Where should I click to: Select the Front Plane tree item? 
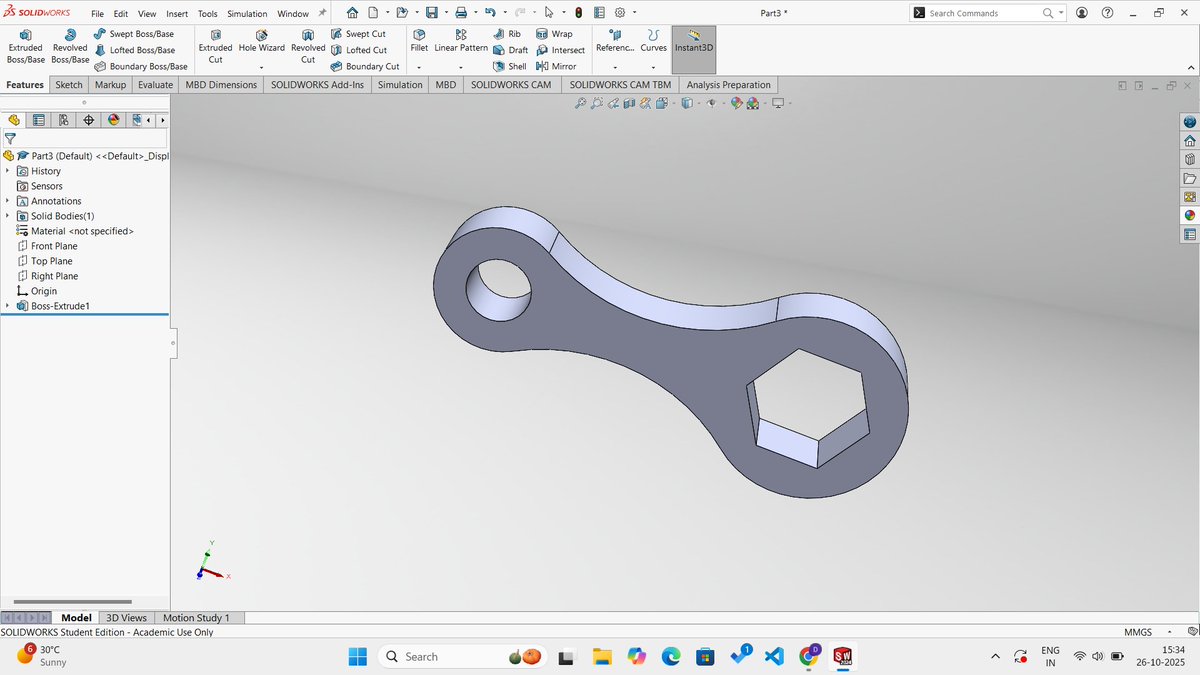(46, 246)
